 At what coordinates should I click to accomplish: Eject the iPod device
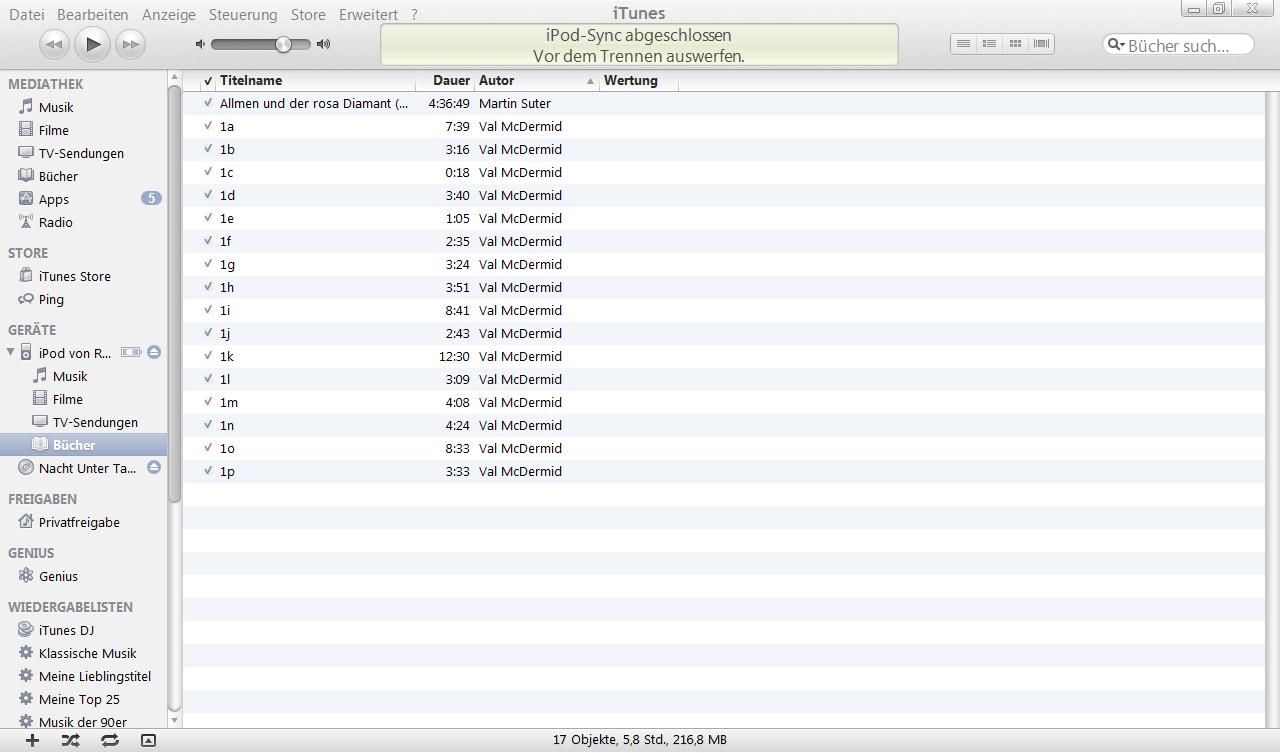pos(154,353)
